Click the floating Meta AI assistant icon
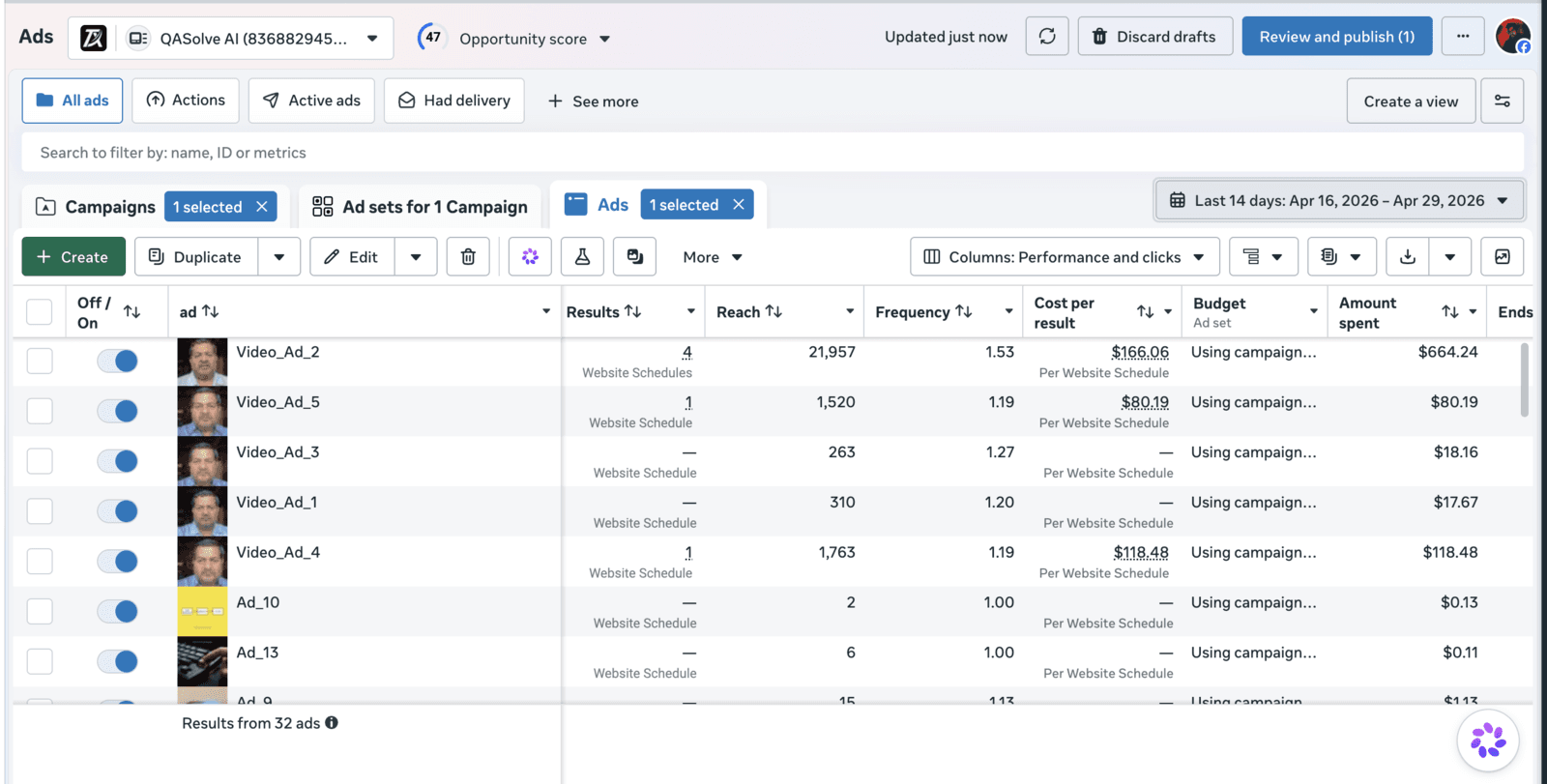The height and width of the screenshot is (784, 1547). (x=1488, y=740)
